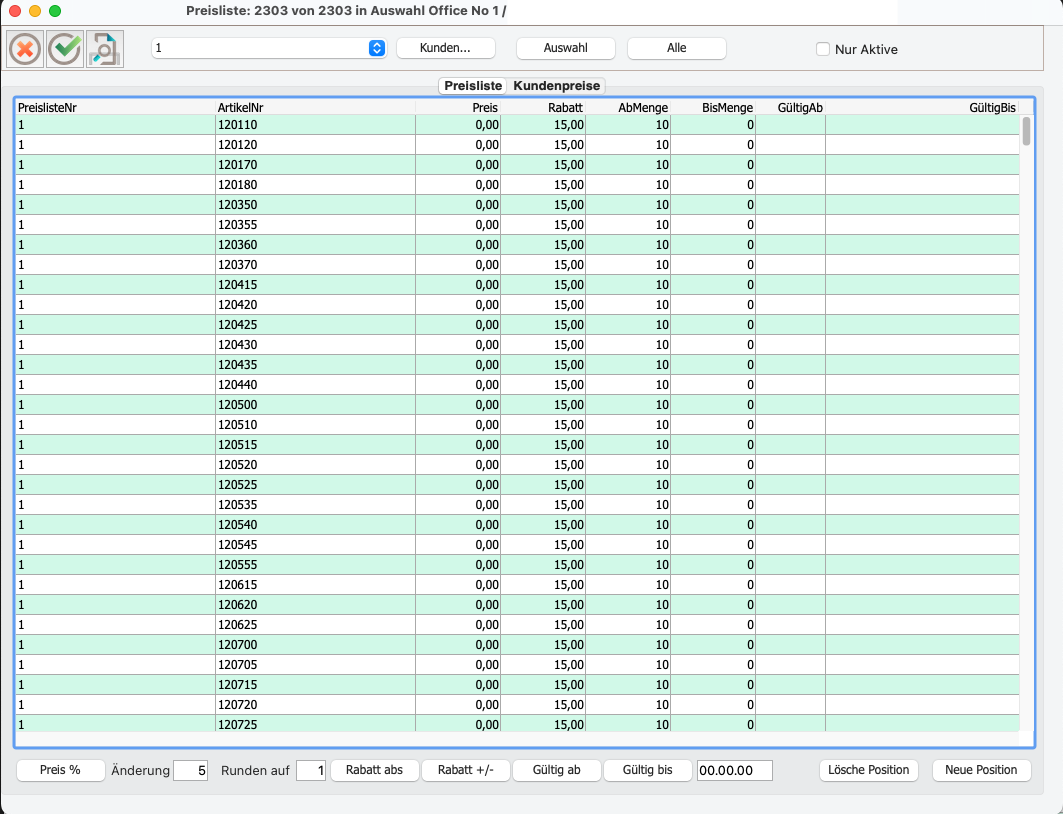Viewport: 1063px width, 814px height.
Task: Select article number 120620
Action: click(237, 605)
